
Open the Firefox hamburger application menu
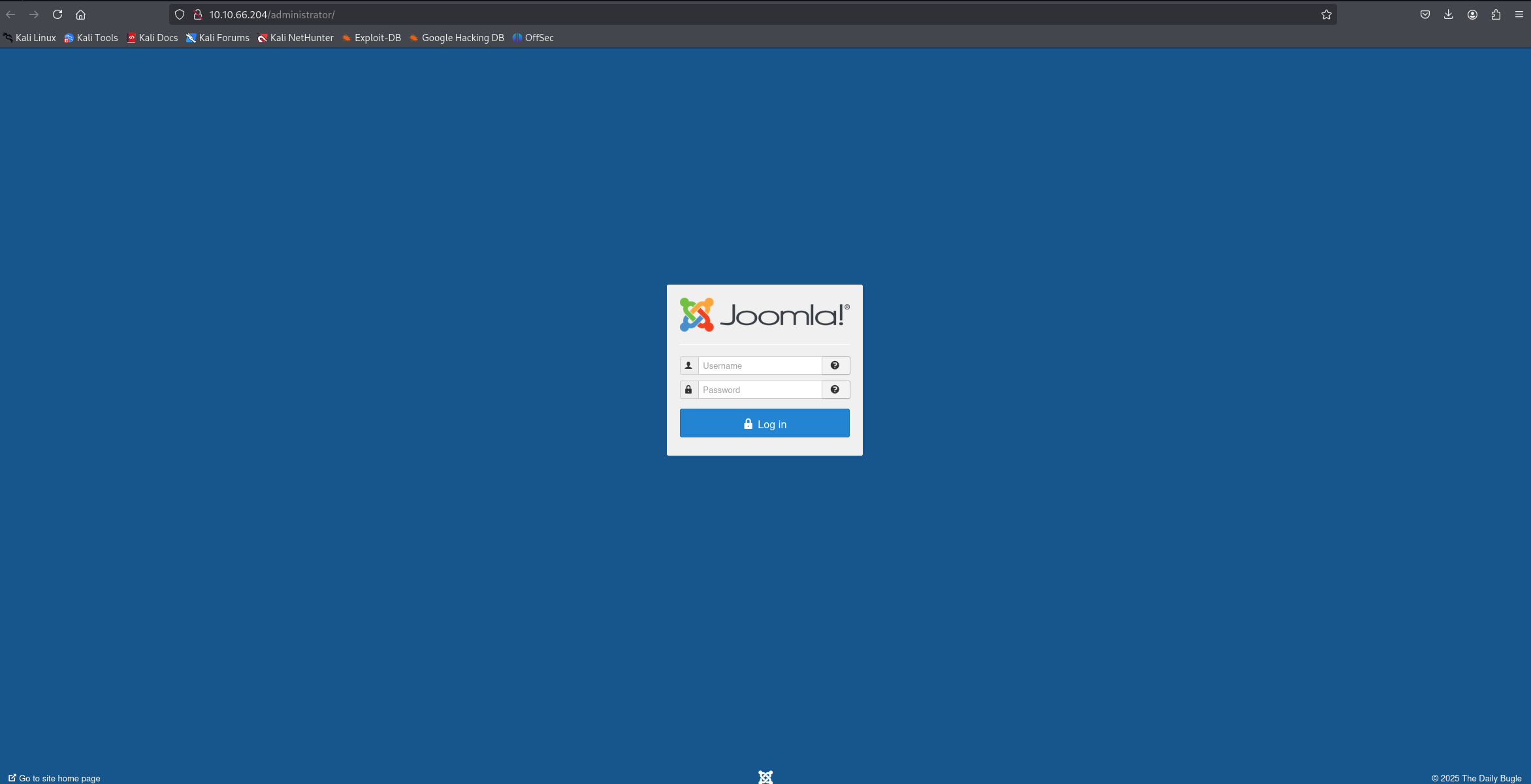point(1519,14)
